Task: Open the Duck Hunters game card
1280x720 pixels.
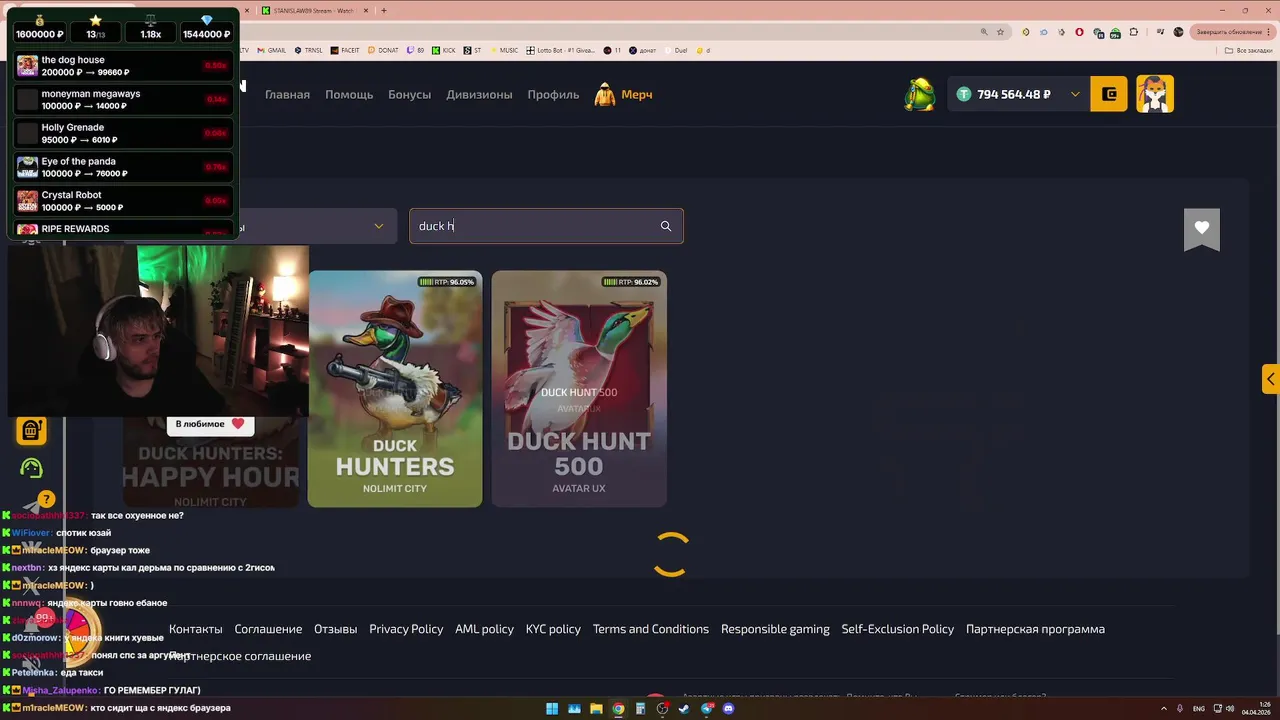Action: (395, 389)
